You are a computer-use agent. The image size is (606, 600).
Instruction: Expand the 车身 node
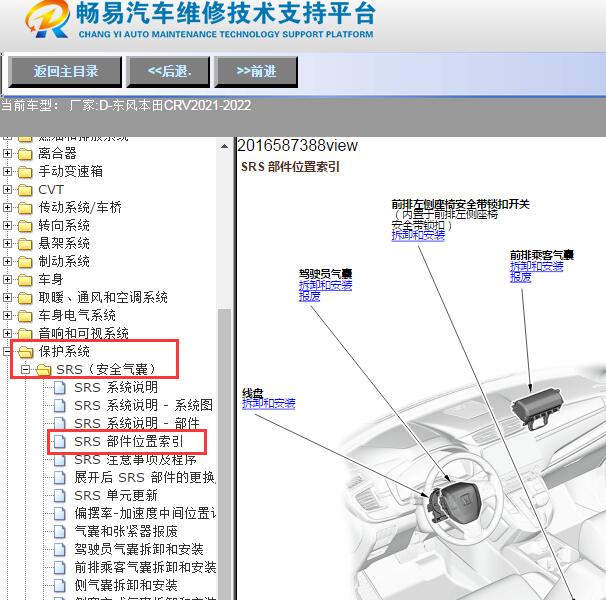point(7,279)
